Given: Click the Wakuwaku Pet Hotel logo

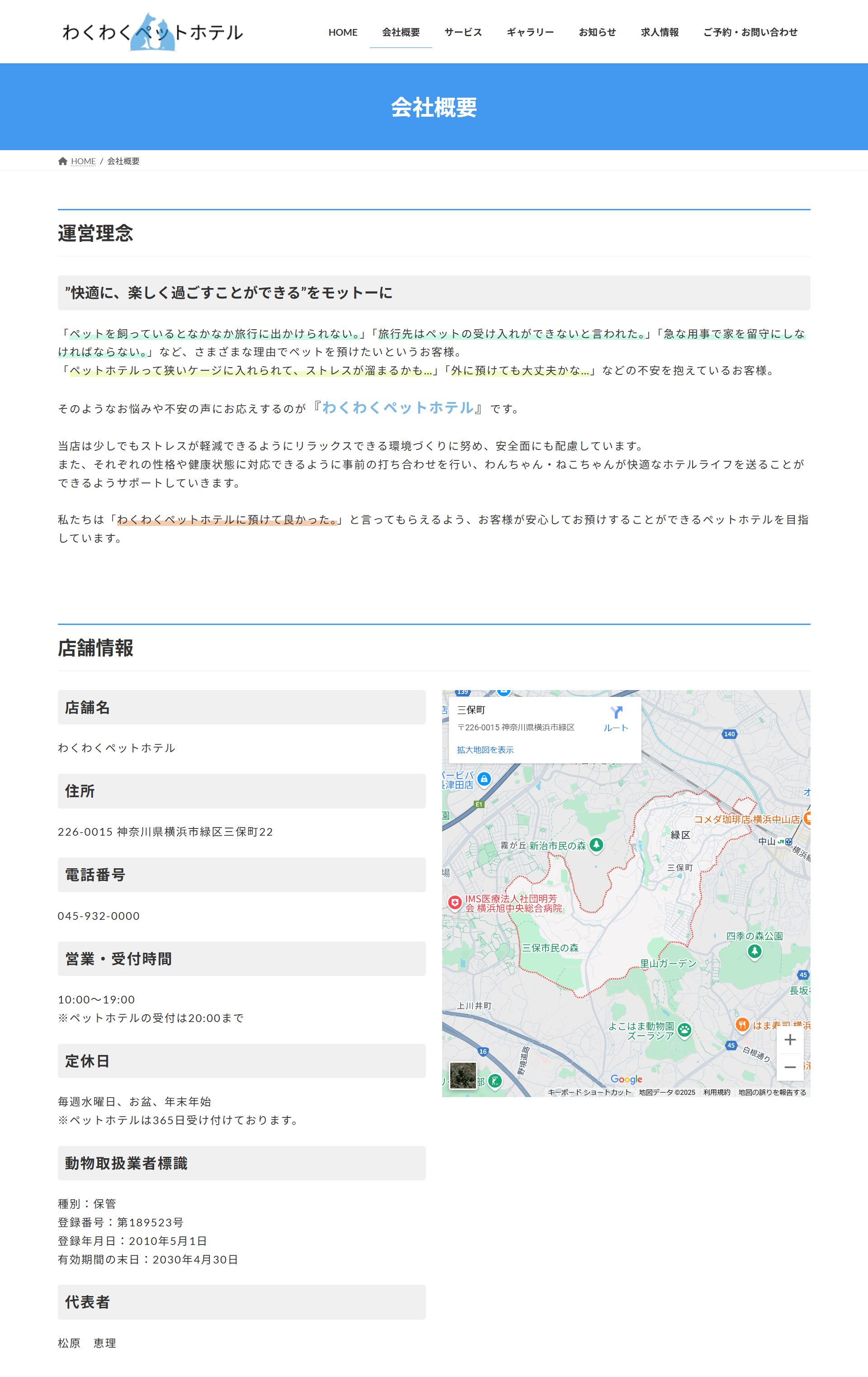Looking at the screenshot, I should tap(152, 32).
